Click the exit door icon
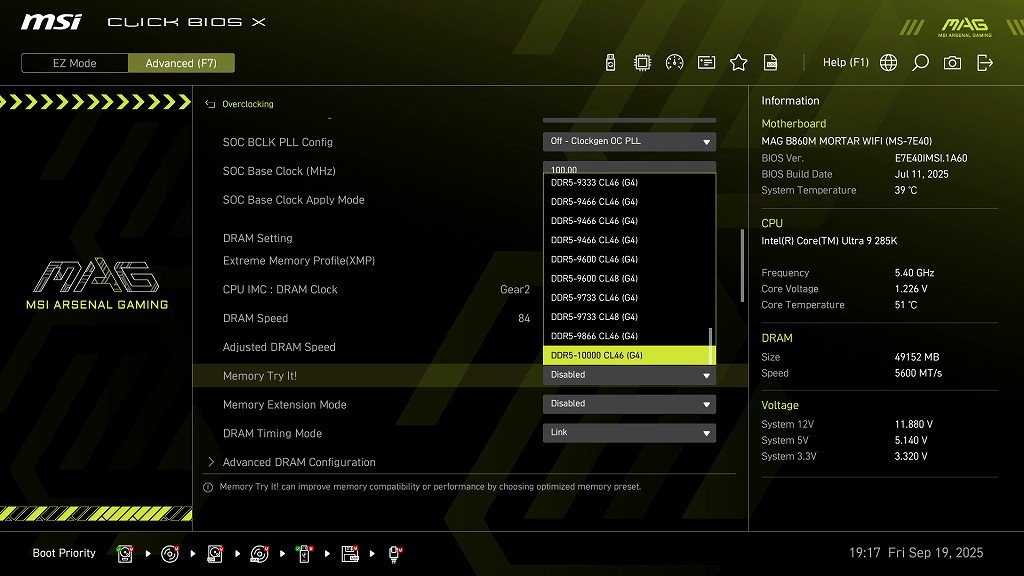Image resolution: width=1024 pixels, height=576 pixels. click(985, 63)
